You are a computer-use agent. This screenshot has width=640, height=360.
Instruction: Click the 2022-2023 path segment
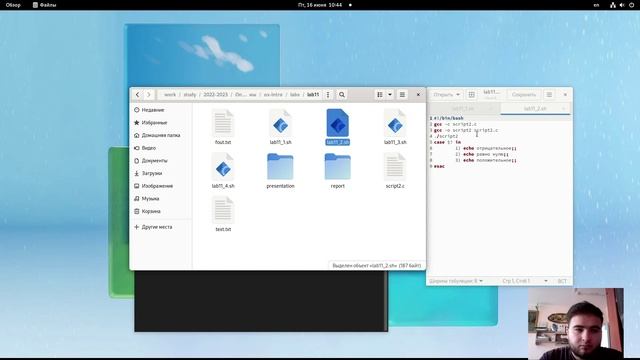click(216, 95)
